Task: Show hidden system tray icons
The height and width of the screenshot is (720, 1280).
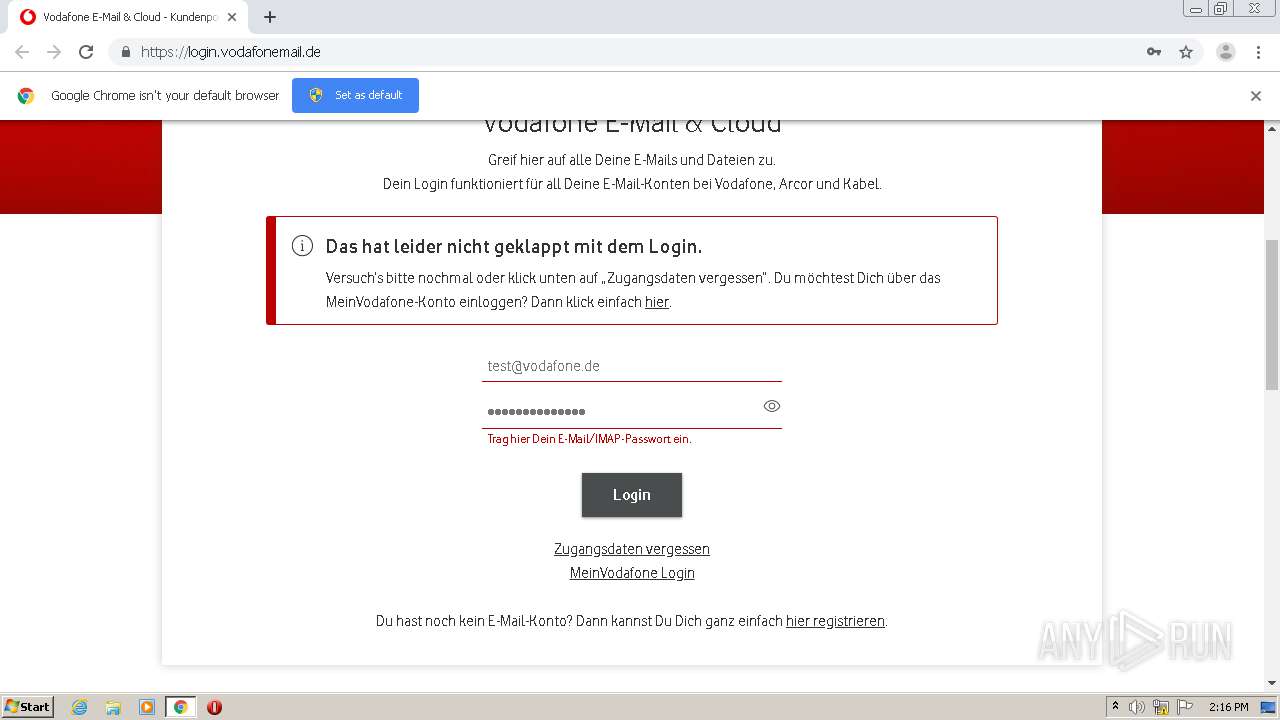Action: (x=1115, y=707)
